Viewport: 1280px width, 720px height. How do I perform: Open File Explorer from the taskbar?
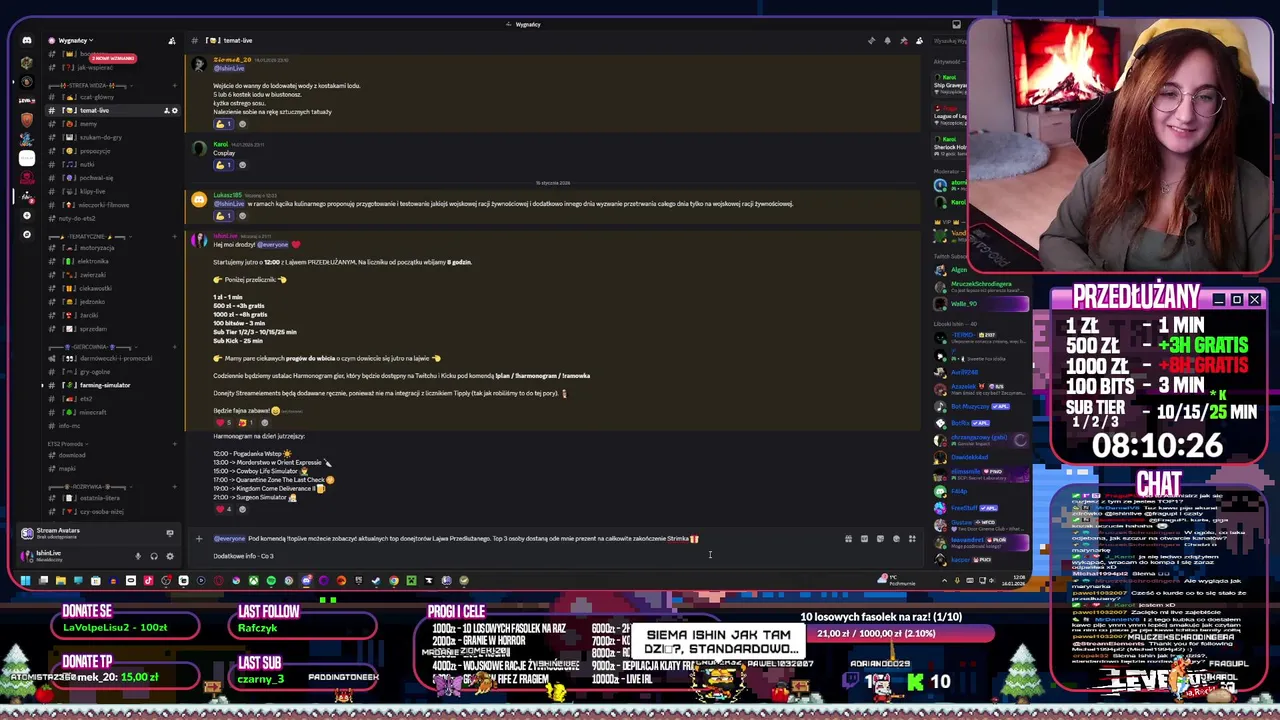pos(61,580)
